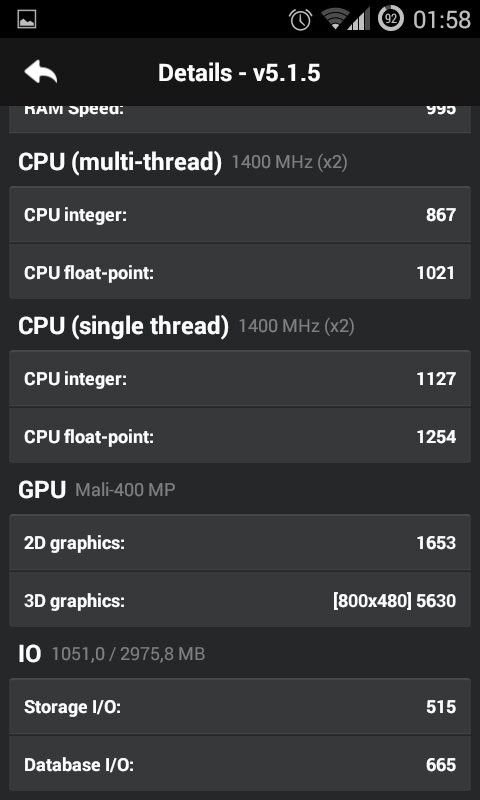Tap the alarm clock status icon
Screen dimensions: 480x800
point(300,19)
